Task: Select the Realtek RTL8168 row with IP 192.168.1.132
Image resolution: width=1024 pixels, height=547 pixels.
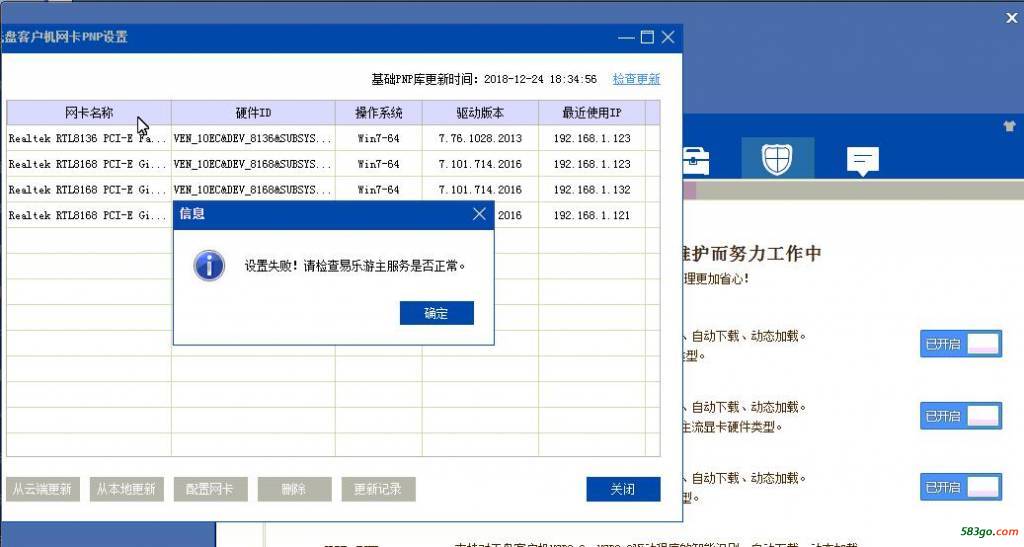Action: [333, 190]
